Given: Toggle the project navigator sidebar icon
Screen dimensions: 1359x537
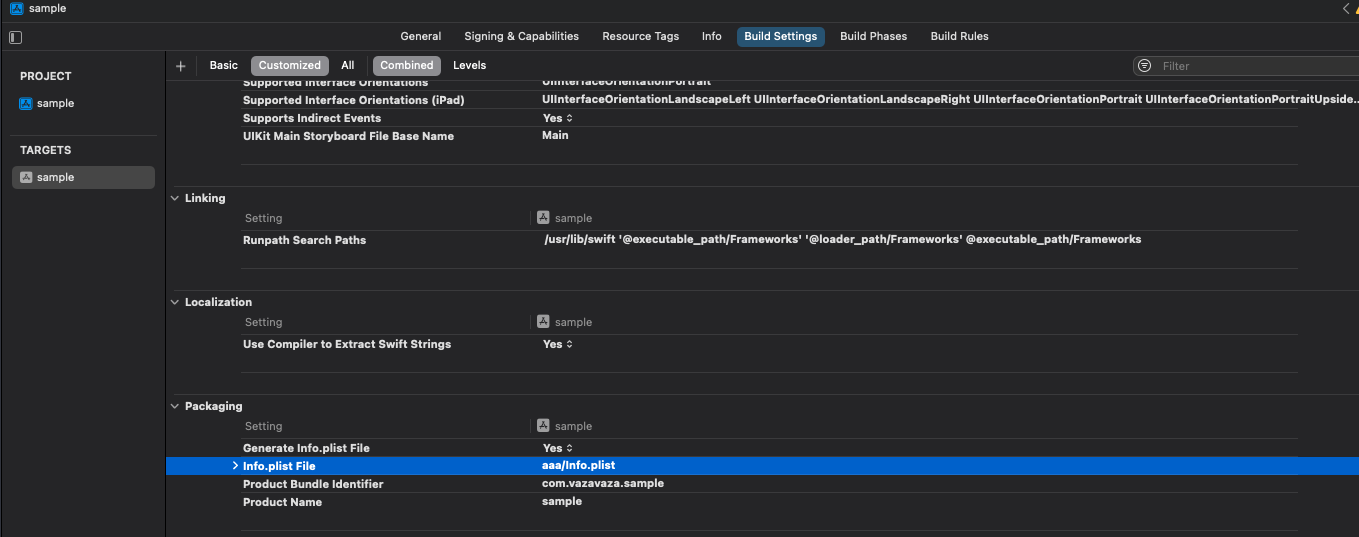Looking at the screenshot, I should (15, 37).
